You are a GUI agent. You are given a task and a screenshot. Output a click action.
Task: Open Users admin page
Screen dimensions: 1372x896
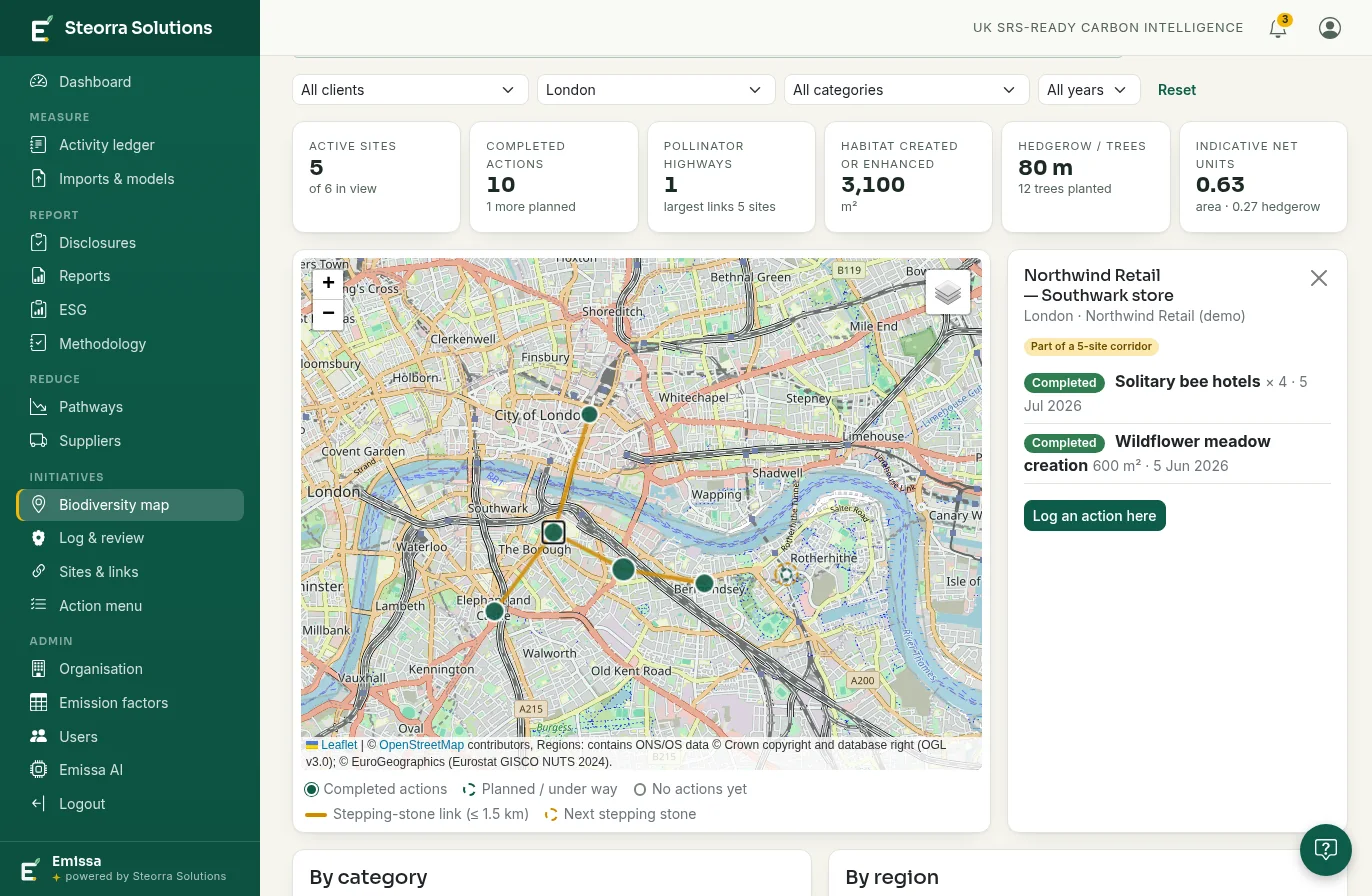click(130, 737)
